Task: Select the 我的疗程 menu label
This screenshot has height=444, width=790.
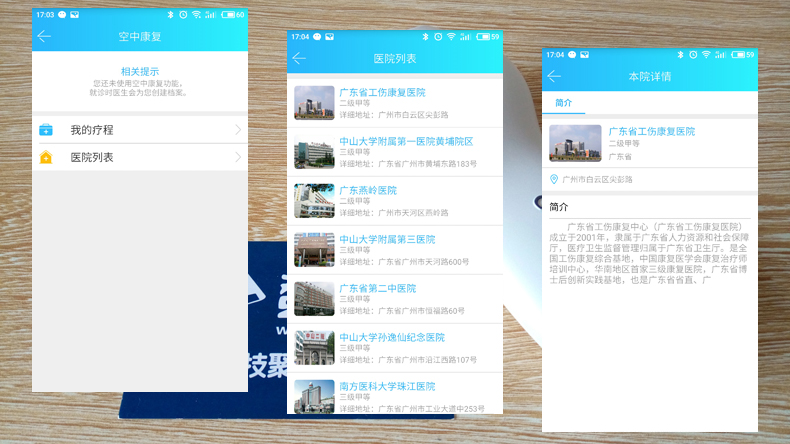Action: click(92, 130)
